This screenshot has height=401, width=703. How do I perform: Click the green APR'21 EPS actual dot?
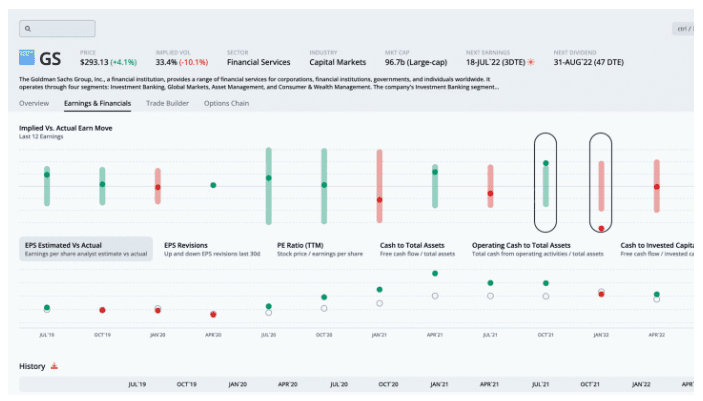tap(434, 273)
